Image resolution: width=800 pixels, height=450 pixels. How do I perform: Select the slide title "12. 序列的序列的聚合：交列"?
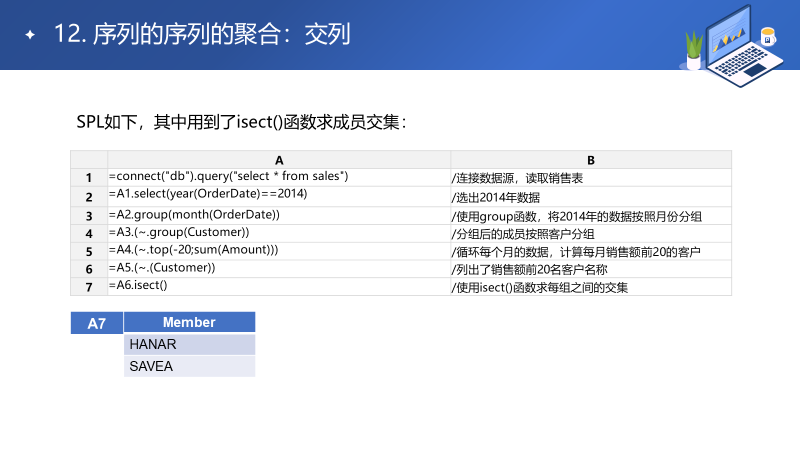click(202, 35)
